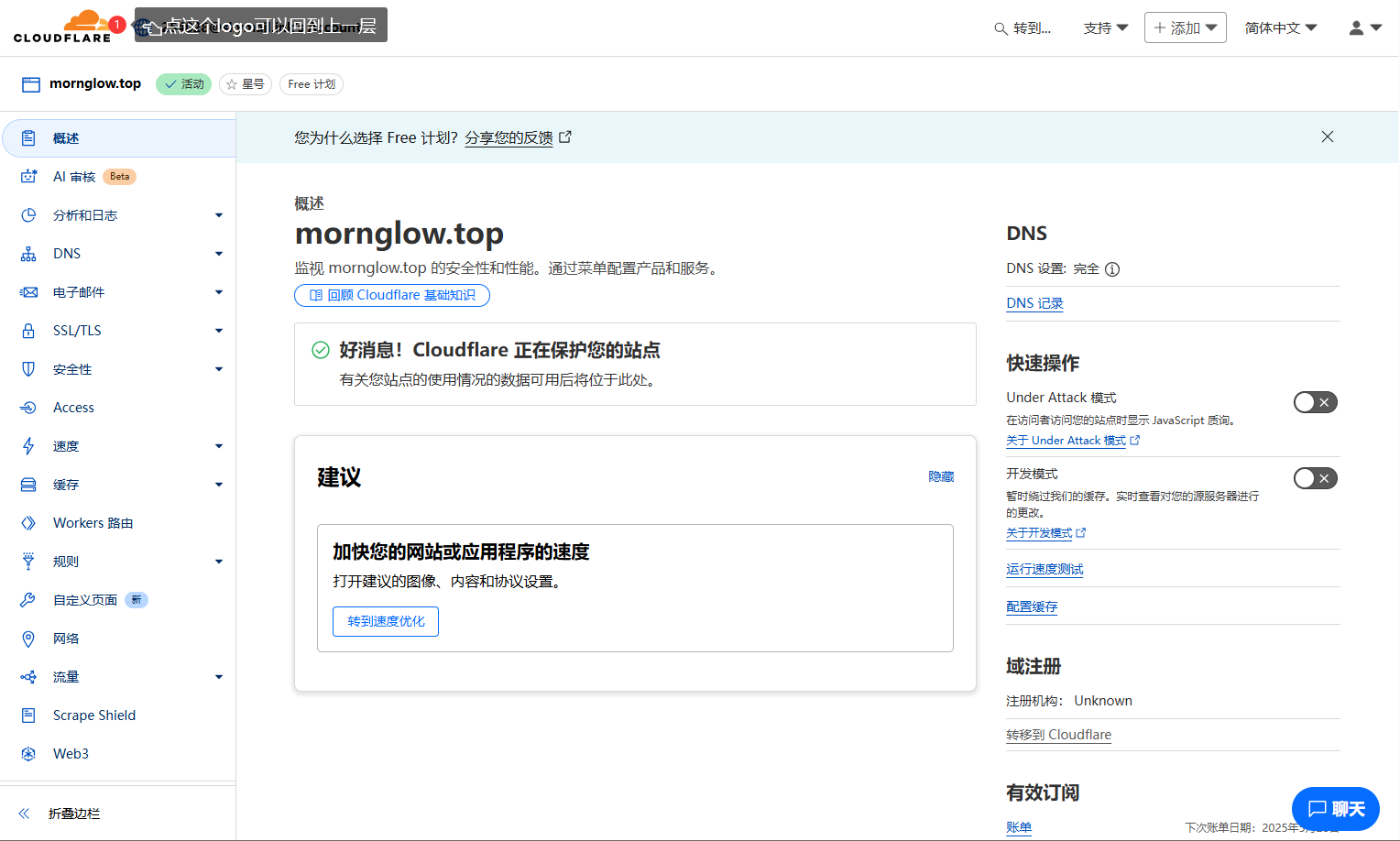Open the 简体中文 language dropdown
Viewport: 1400px width, 841px height.
(x=1281, y=27)
